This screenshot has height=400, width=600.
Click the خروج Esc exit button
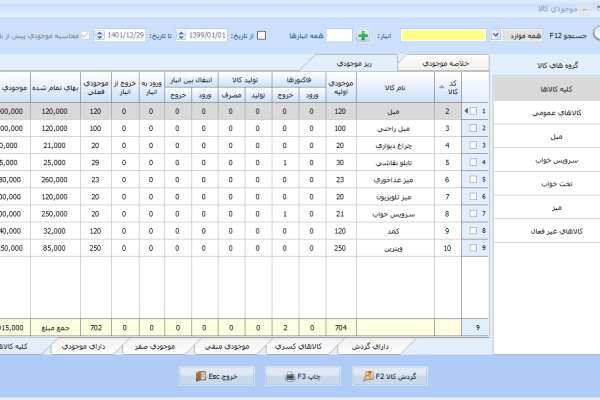pyautogui.click(x=217, y=376)
